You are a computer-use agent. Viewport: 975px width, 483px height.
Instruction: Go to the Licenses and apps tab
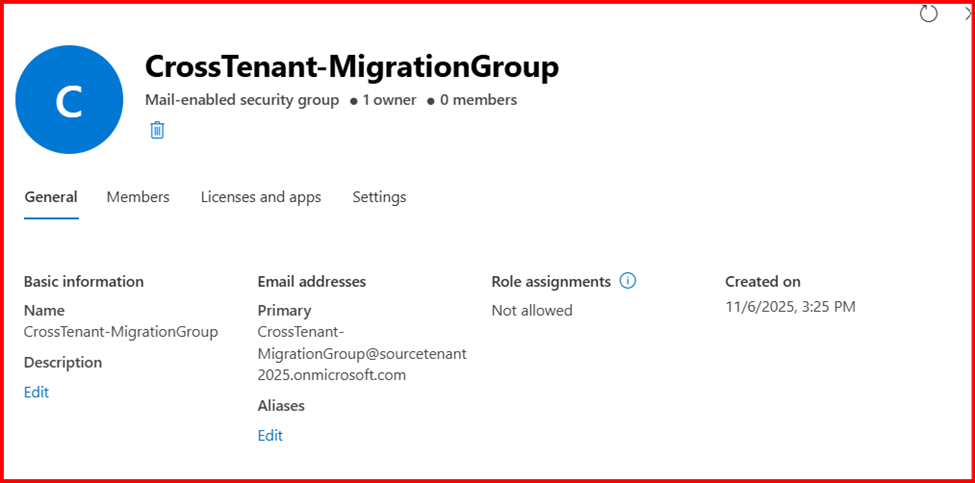[x=261, y=197]
